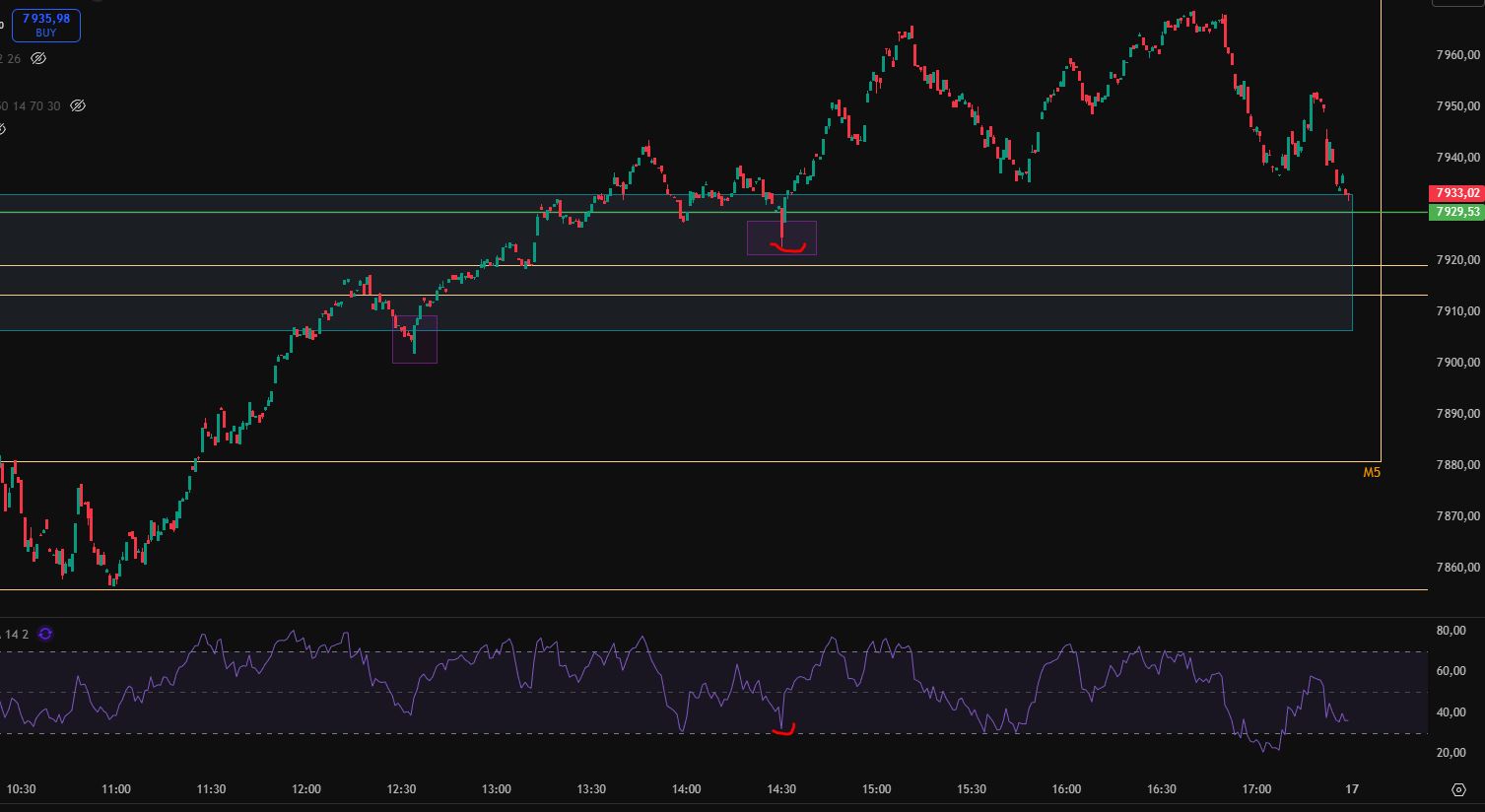1485x812 pixels.
Task: Click the 11:30 time axis label
Action: coord(212,789)
